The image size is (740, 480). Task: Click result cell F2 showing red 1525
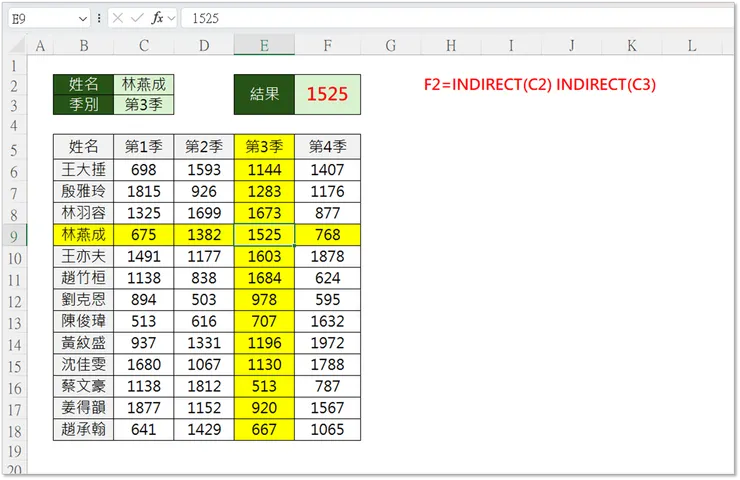pos(328,94)
